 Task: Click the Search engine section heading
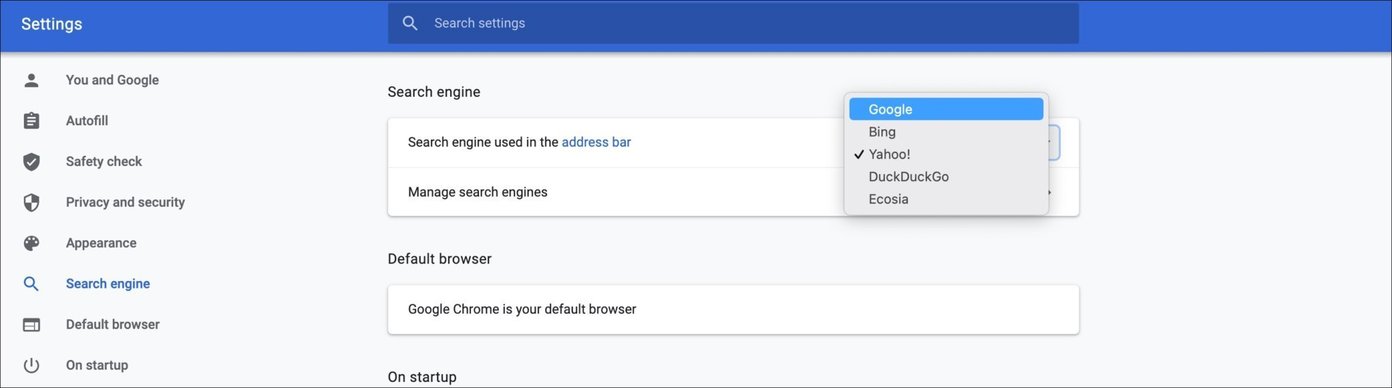pyautogui.click(x=434, y=92)
